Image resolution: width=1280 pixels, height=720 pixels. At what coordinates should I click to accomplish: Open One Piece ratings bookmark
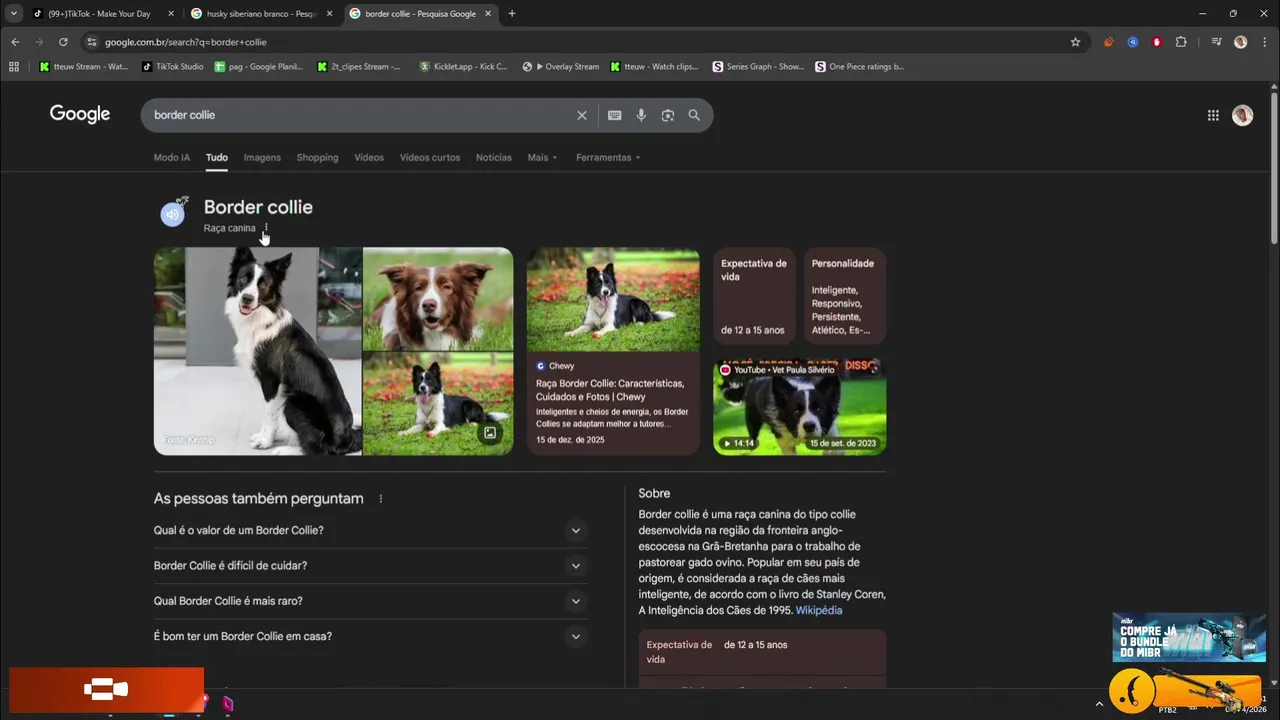[859, 67]
